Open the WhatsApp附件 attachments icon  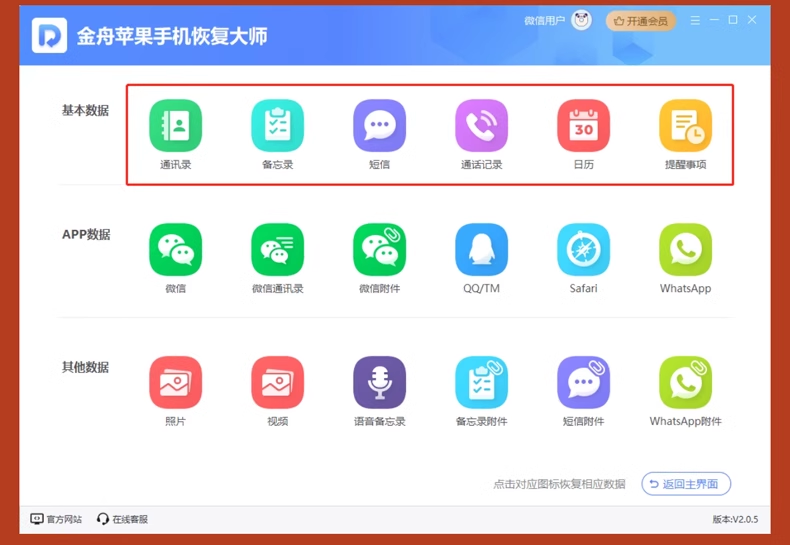(x=686, y=382)
